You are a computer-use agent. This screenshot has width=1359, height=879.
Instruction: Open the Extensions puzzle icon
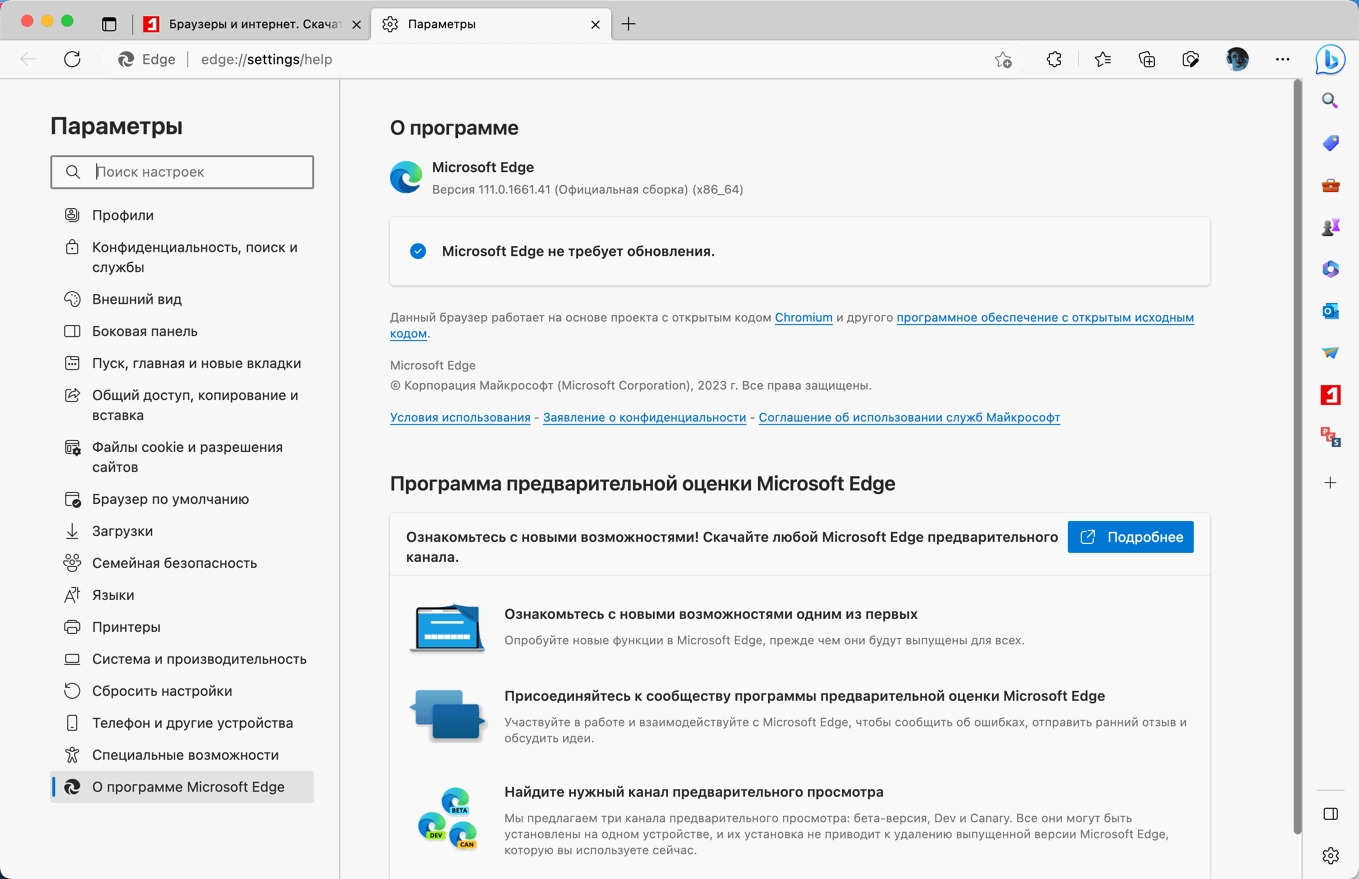click(1054, 60)
